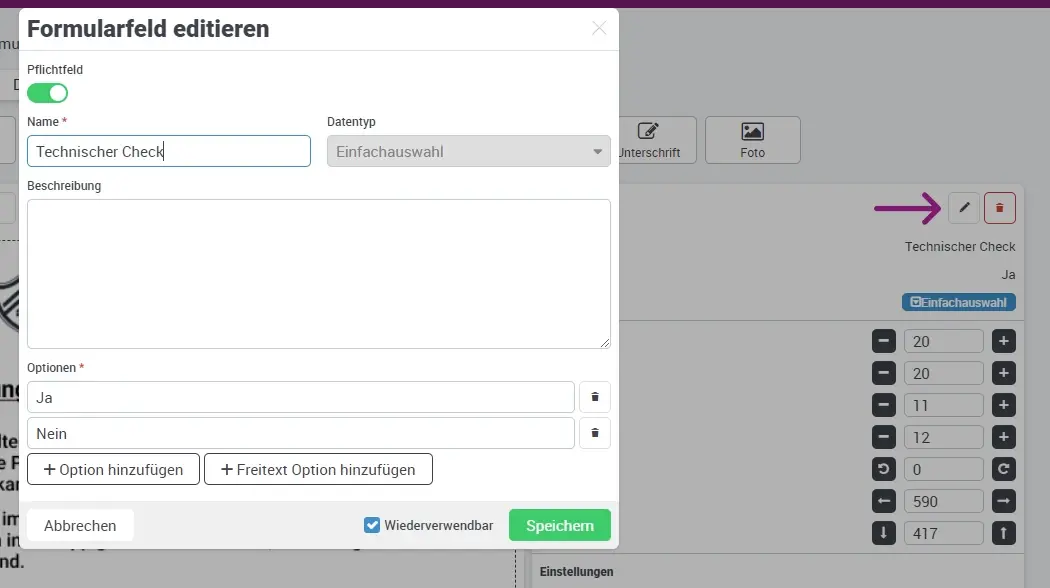1050x588 pixels.
Task: Click the blue Einfachauswahl badge
Action: tap(959, 302)
